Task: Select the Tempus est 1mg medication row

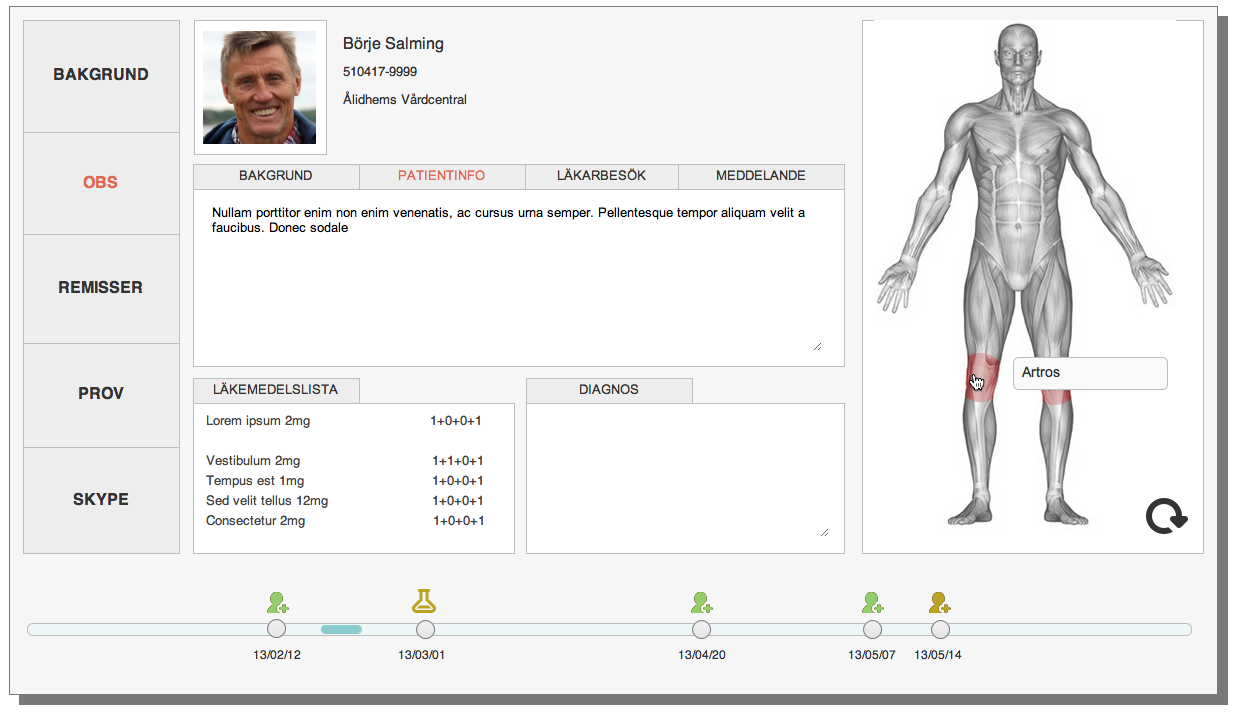Action: 344,481
